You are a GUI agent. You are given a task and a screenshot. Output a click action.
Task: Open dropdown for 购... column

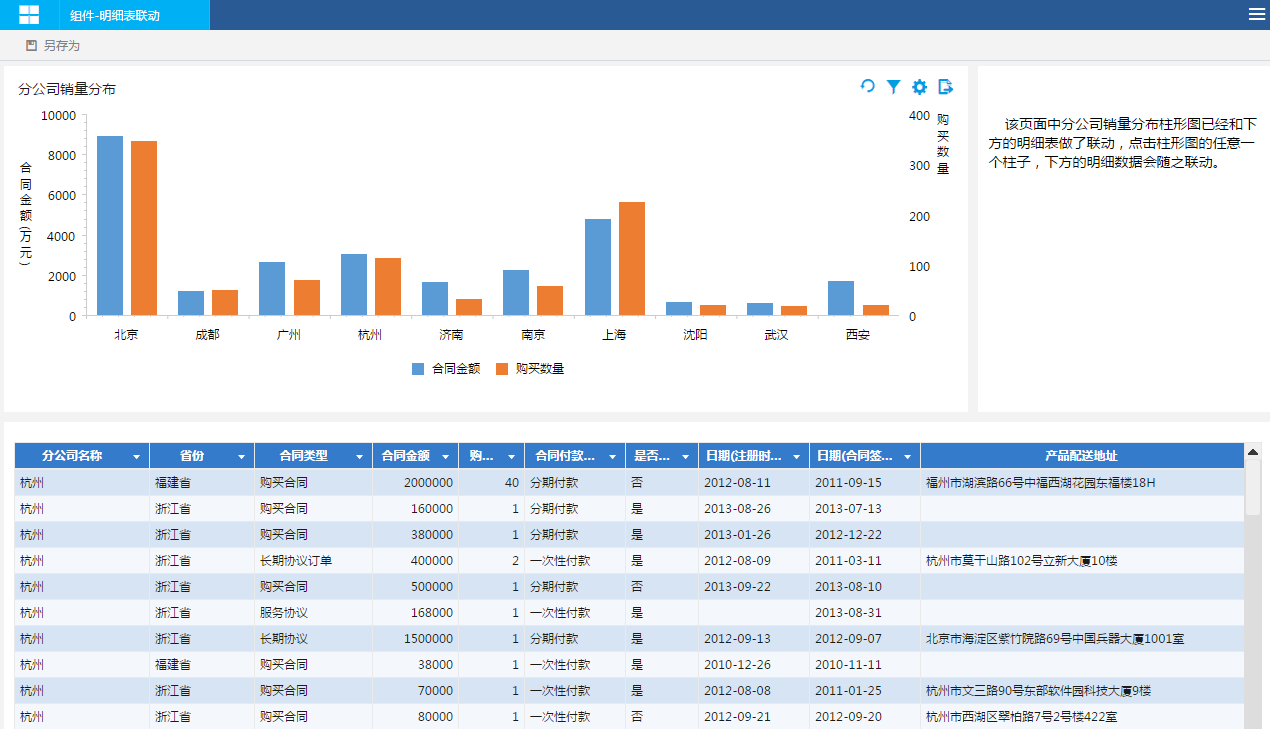point(511,456)
